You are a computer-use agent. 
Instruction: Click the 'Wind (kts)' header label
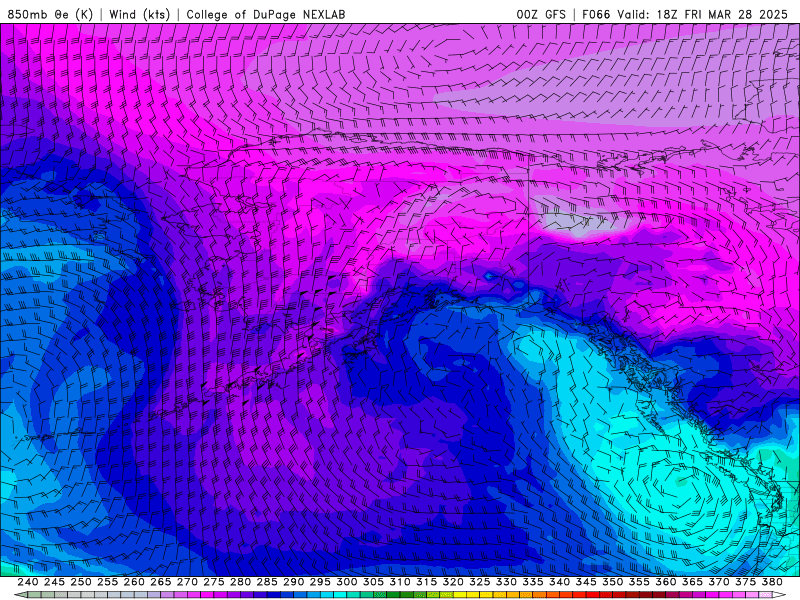140,14
